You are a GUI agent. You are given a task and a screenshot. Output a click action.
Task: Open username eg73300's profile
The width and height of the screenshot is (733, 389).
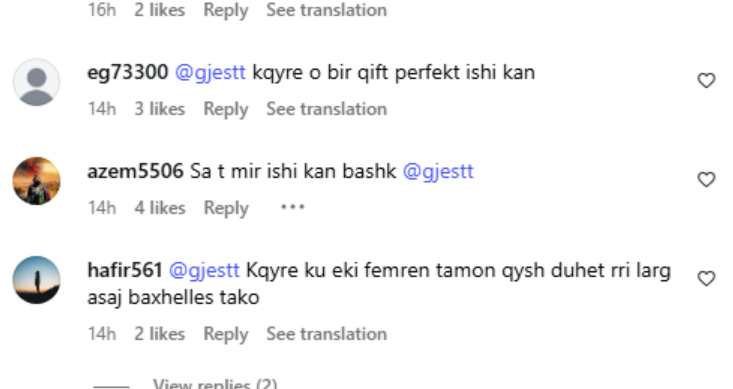(x=128, y=72)
